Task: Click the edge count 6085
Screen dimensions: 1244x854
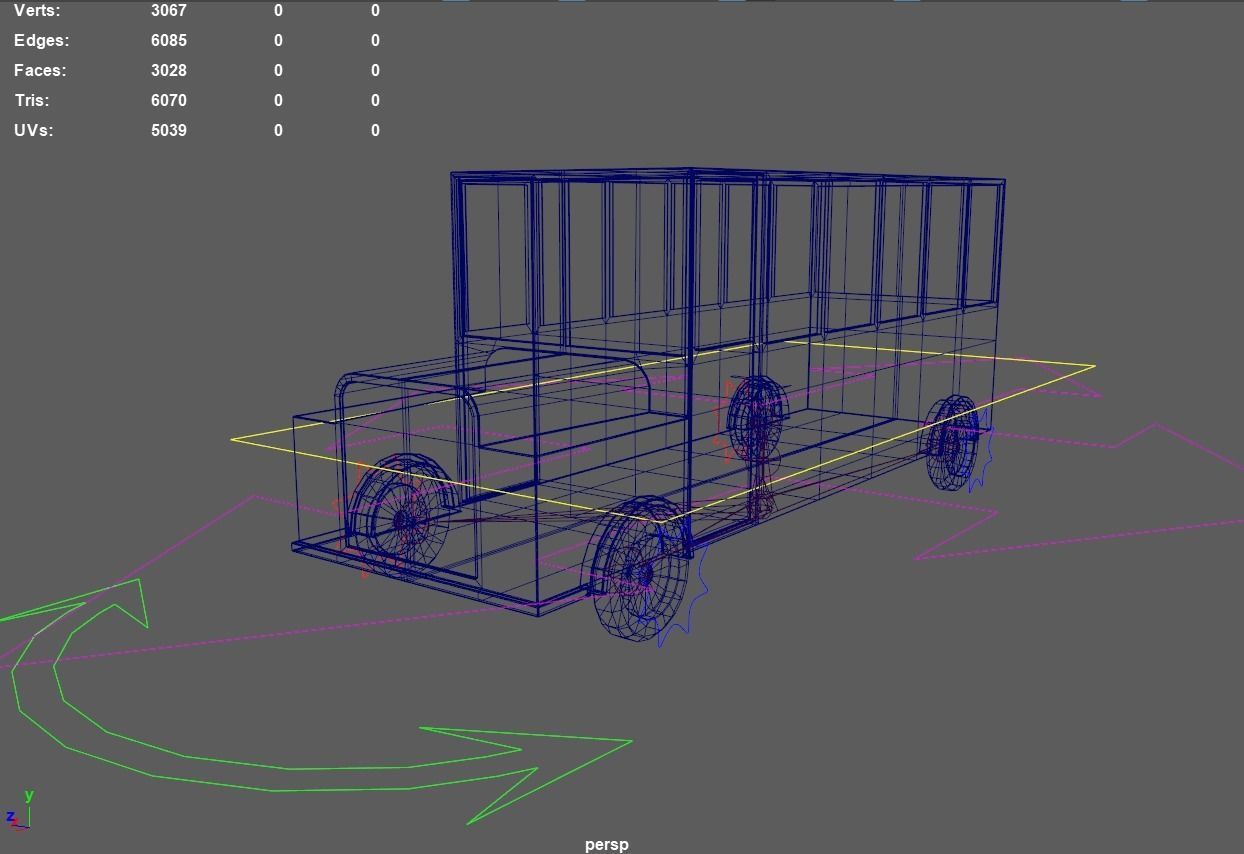Action: point(169,41)
